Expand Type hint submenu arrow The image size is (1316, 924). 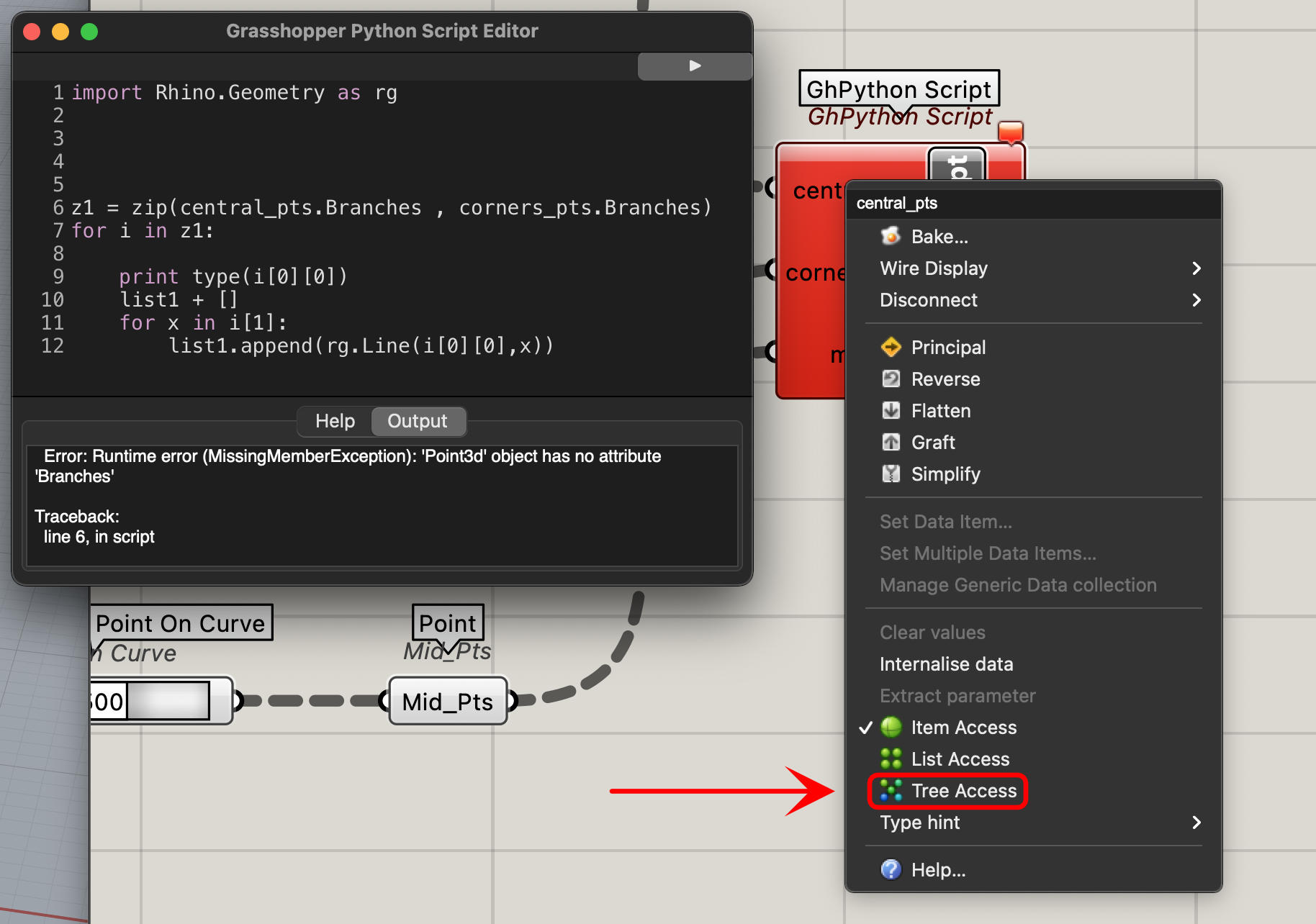point(1196,822)
